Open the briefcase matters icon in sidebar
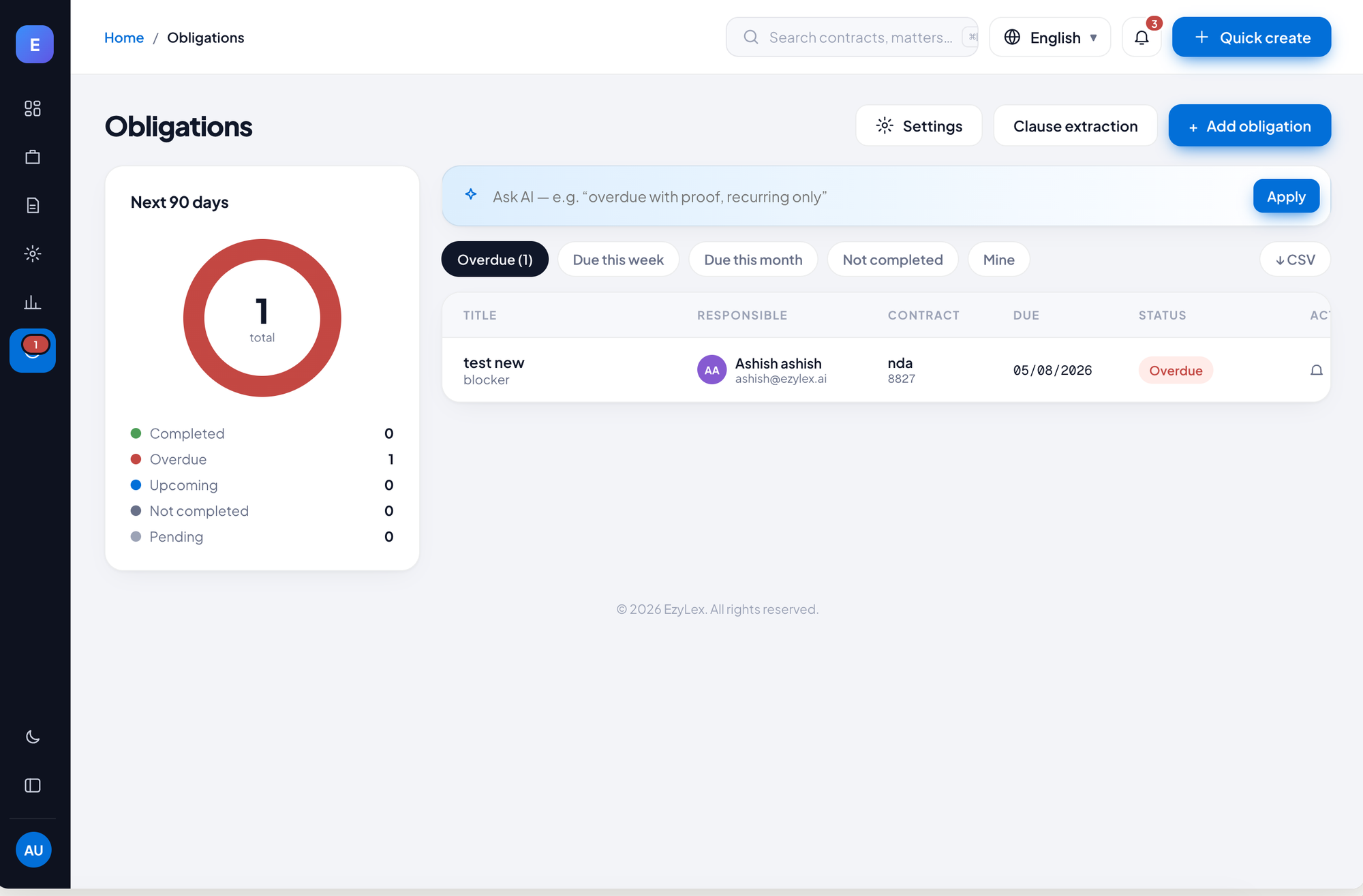The width and height of the screenshot is (1363, 896). [x=33, y=157]
